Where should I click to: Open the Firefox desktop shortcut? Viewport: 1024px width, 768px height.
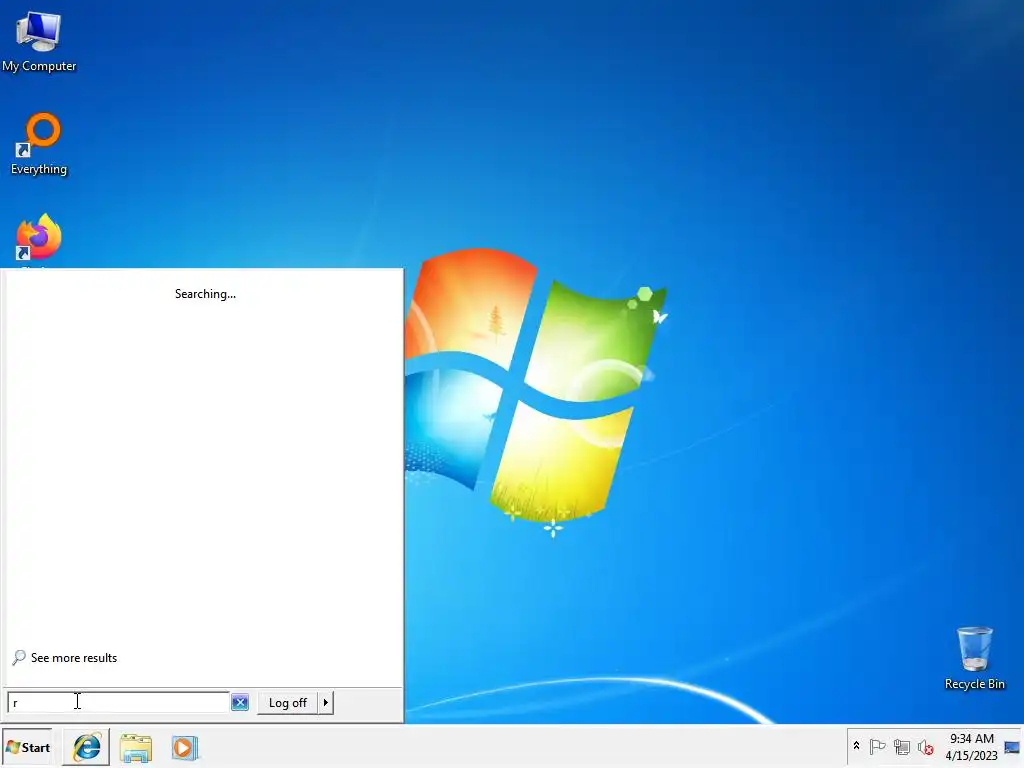[39, 238]
